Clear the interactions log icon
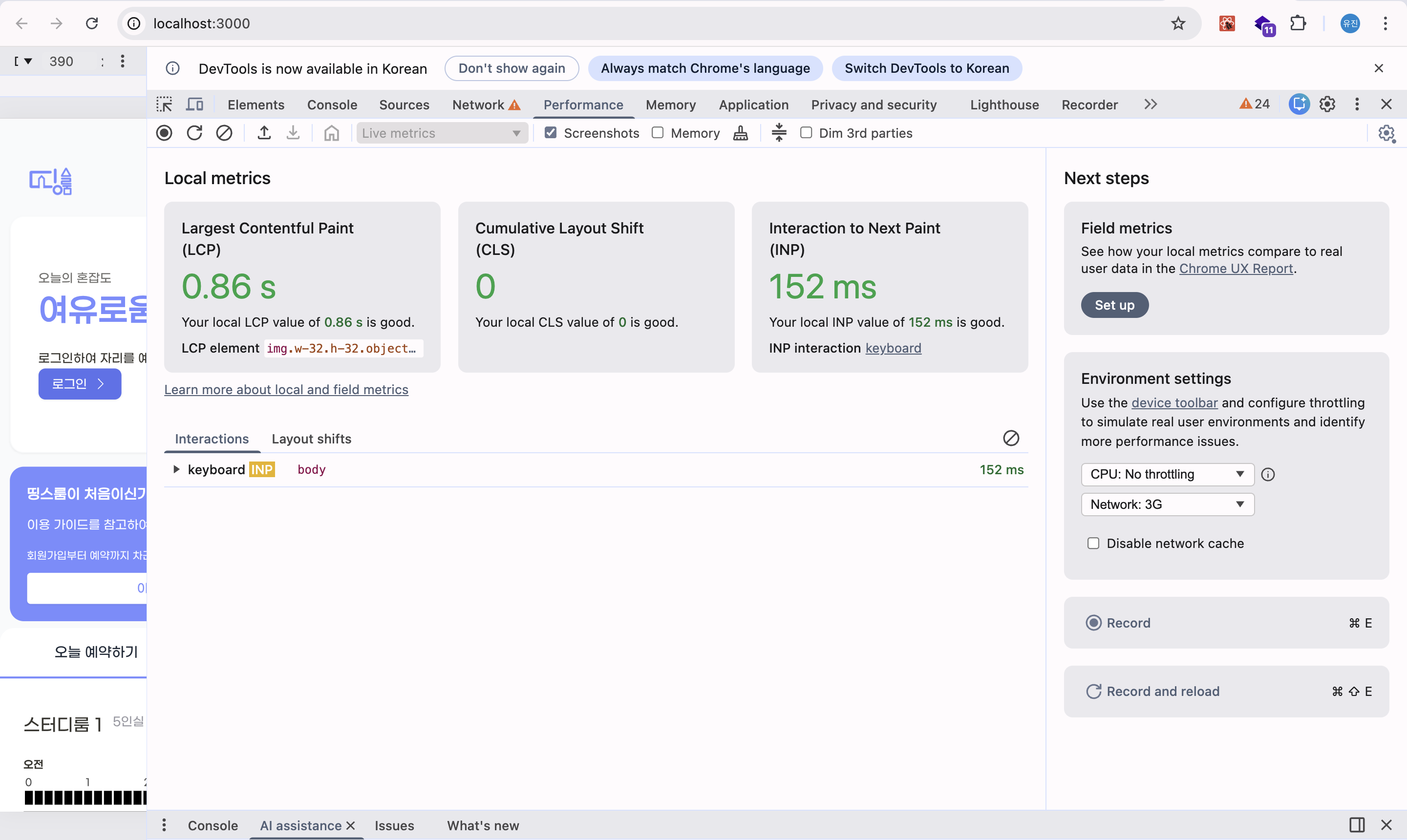The image size is (1407, 840). (1011, 438)
